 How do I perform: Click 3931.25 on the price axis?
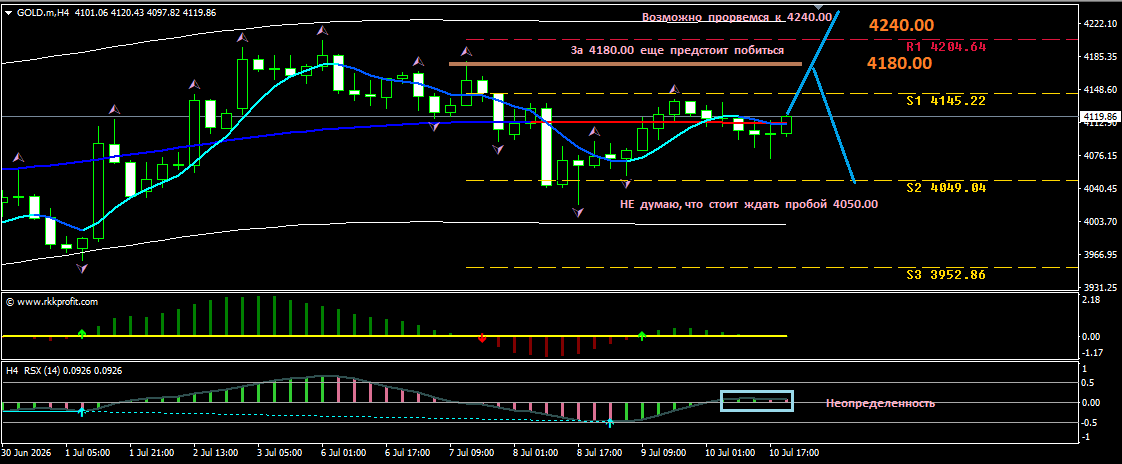[1101, 287]
